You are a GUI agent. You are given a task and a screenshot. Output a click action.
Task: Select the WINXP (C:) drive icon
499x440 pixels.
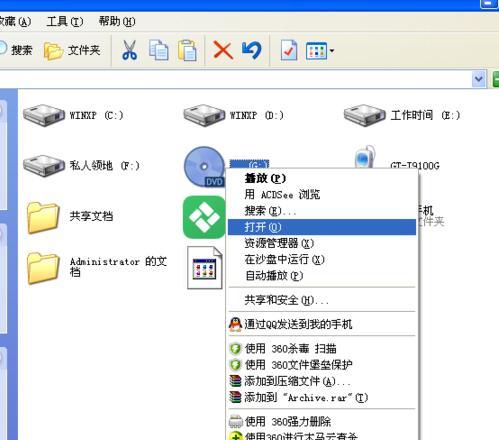pyautogui.click(x=44, y=115)
